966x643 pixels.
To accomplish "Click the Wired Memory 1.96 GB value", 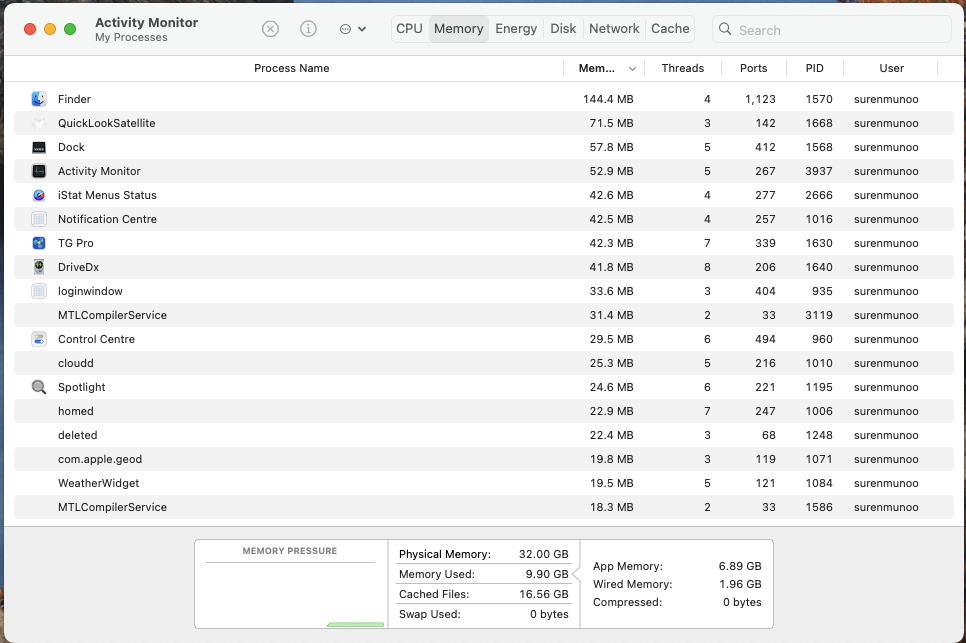I will (740, 584).
